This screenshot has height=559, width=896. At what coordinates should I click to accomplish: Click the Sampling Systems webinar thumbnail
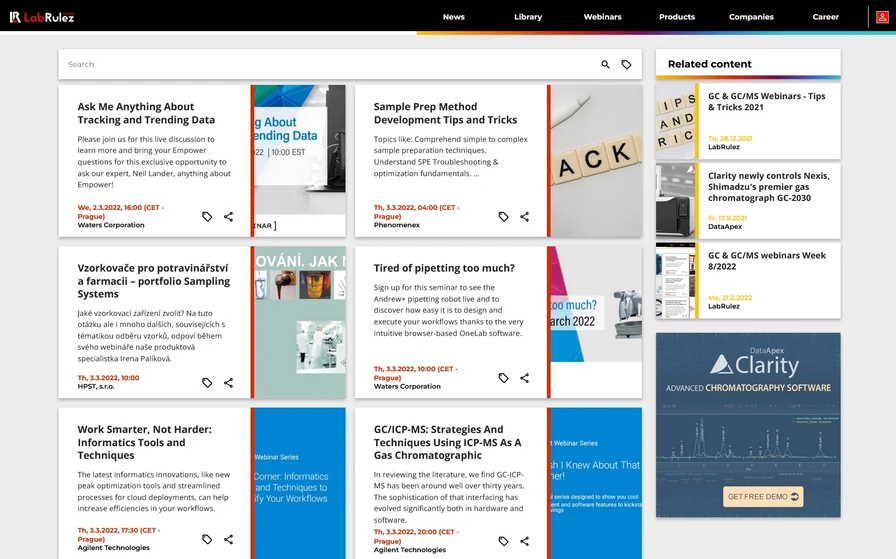point(299,322)
